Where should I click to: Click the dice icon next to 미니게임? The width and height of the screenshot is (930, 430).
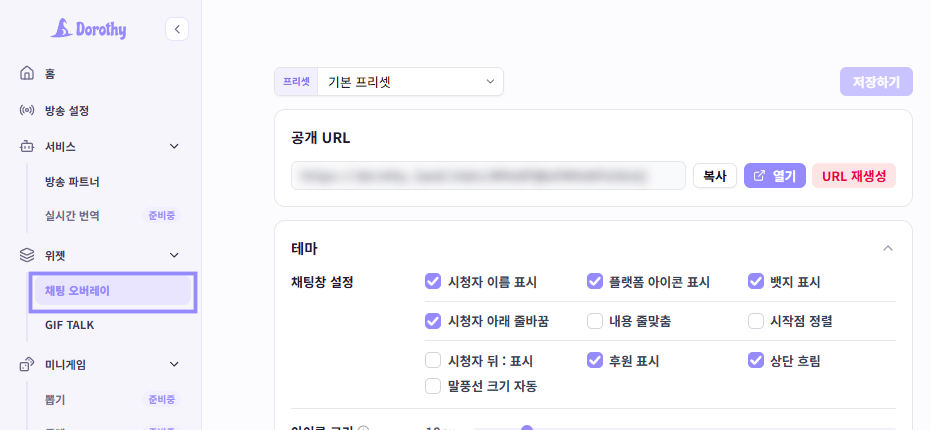27,364
